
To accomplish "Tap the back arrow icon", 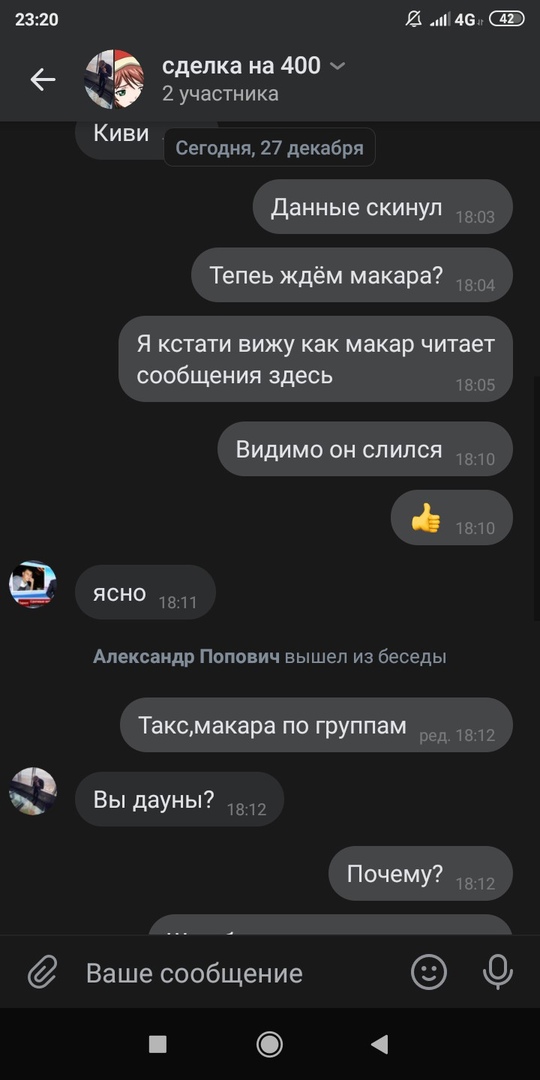I will (43, 80).
